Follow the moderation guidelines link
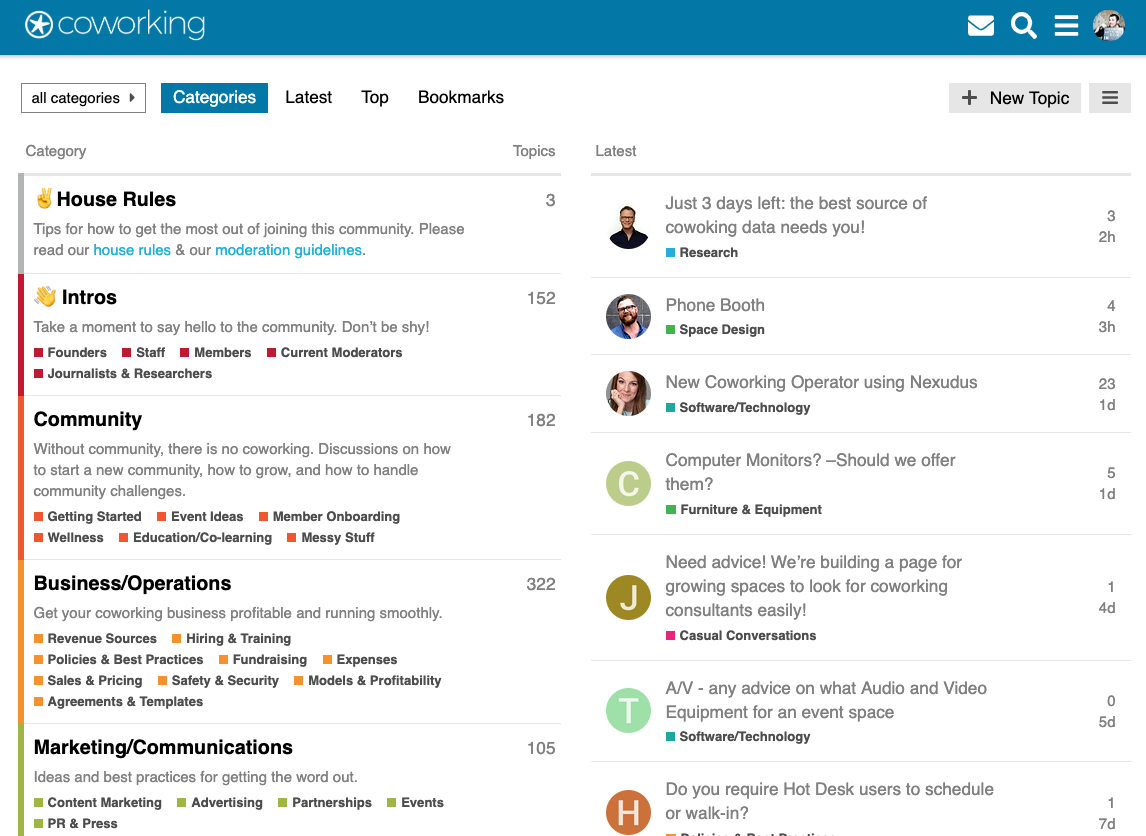Screen dimensions: 1146x836 pyautogui.click(x=288, y=250)
